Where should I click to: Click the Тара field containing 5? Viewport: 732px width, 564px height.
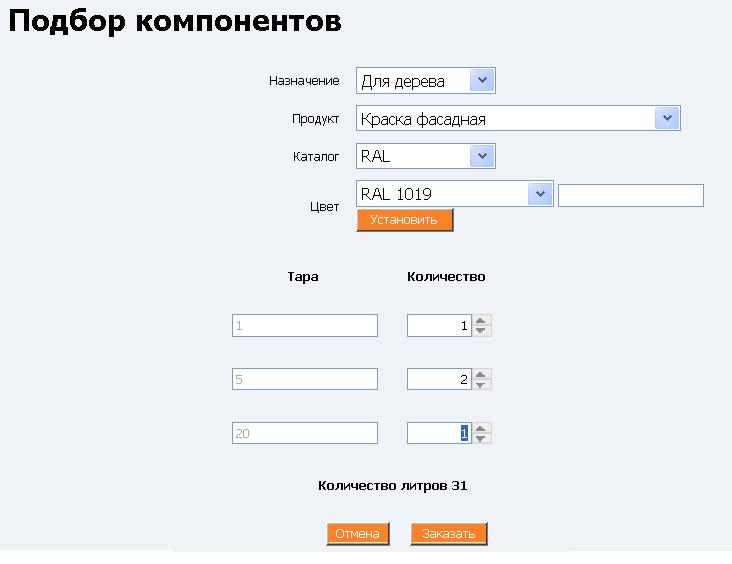click(305, 380)
